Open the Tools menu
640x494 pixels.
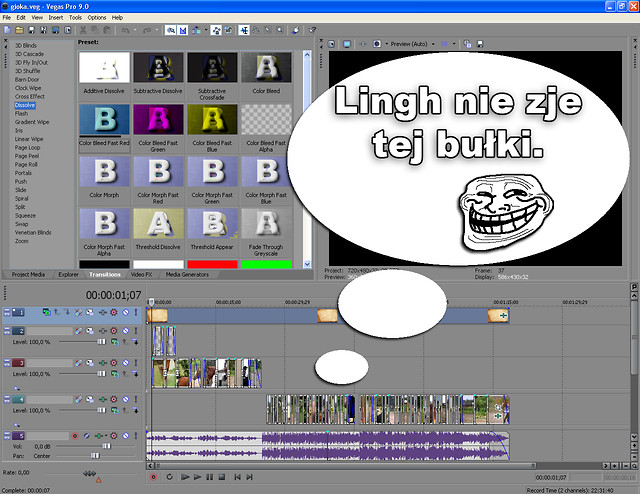[75, 18]
